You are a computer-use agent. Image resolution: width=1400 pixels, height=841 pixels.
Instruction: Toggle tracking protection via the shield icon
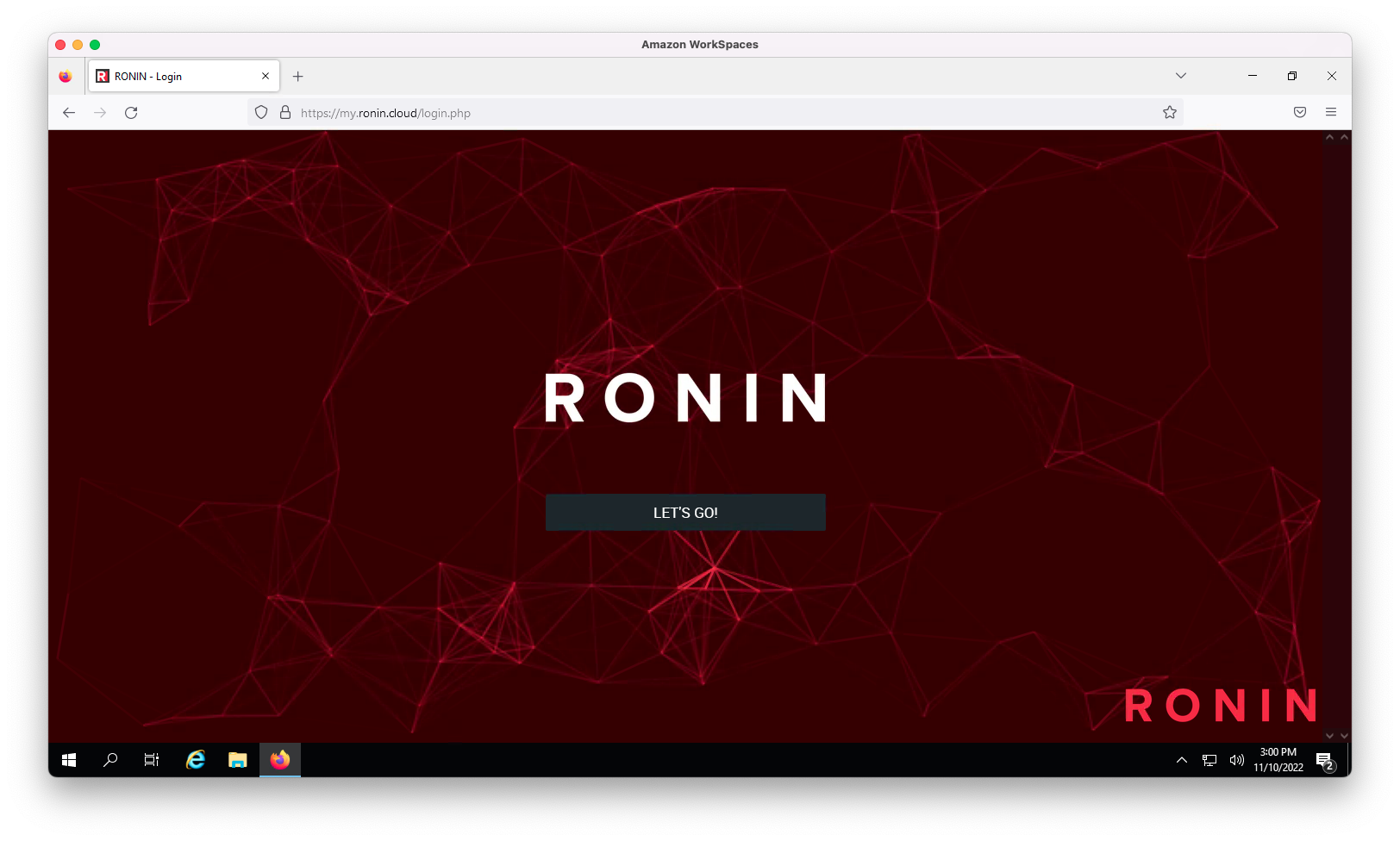(261, 112)
